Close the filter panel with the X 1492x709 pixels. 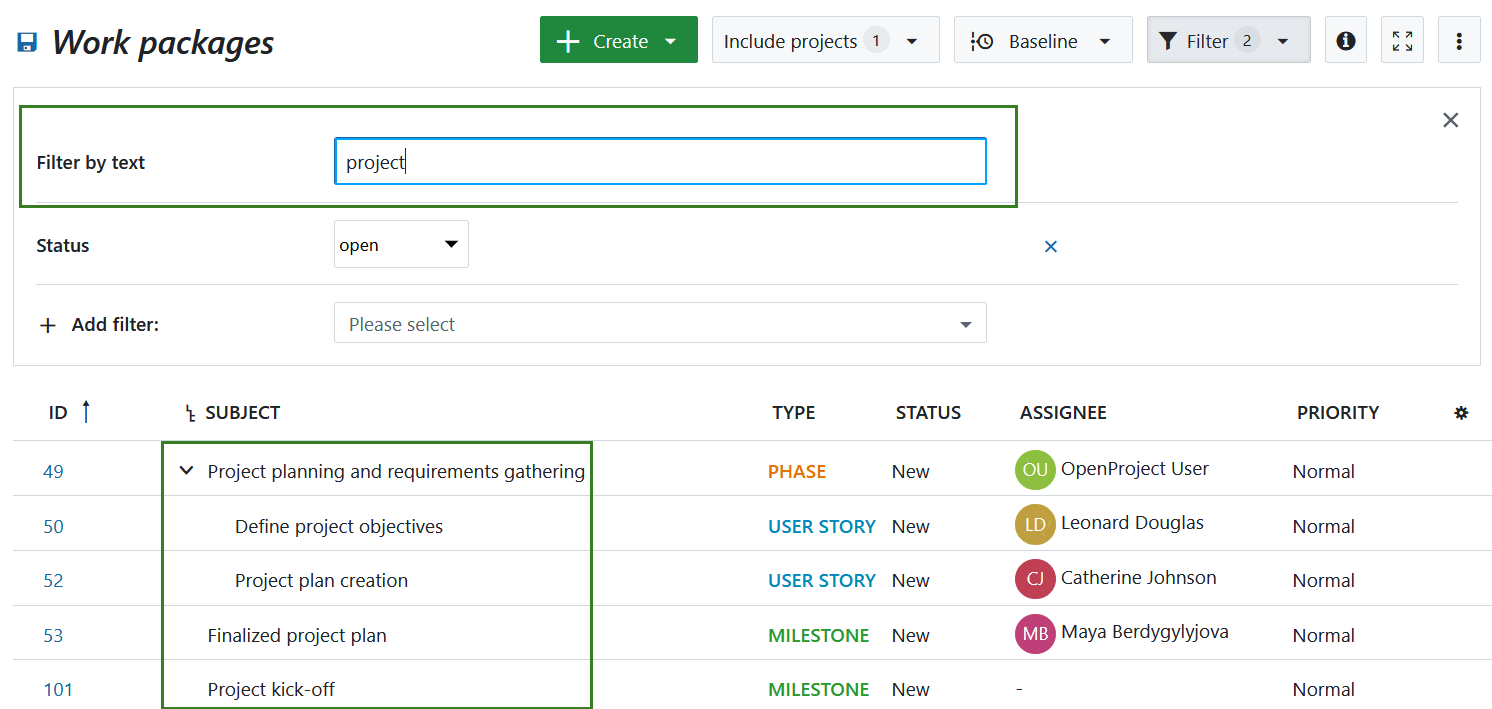point(1451,119)
